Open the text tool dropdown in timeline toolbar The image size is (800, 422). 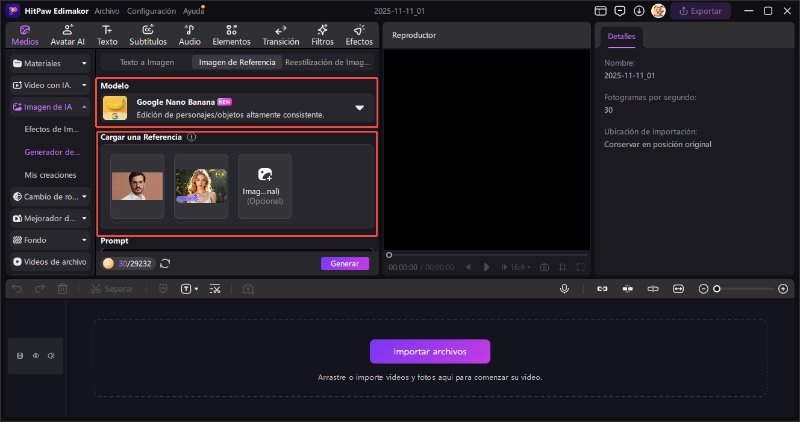tap(189, 289)
